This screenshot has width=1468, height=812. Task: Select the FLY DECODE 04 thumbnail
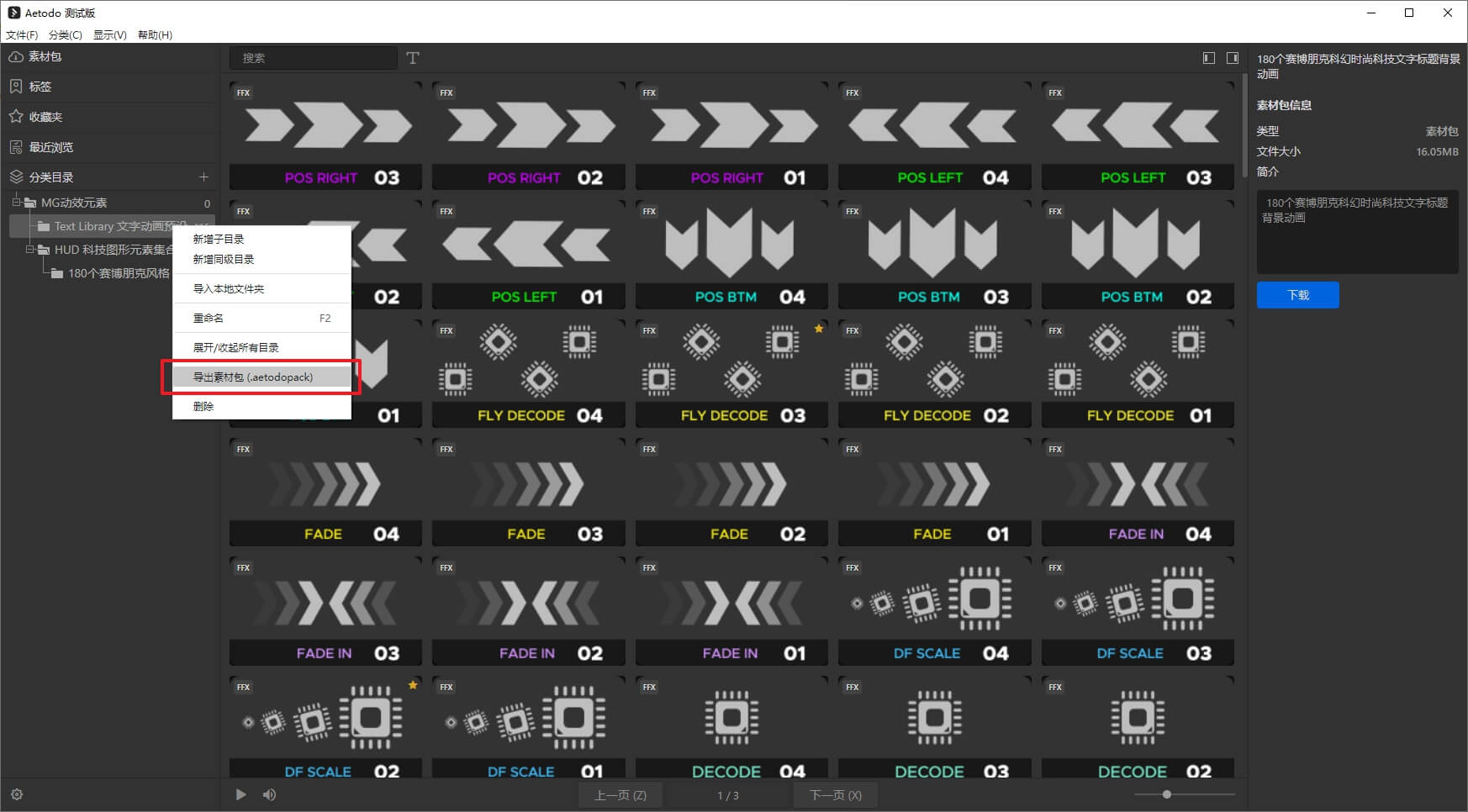528,373
